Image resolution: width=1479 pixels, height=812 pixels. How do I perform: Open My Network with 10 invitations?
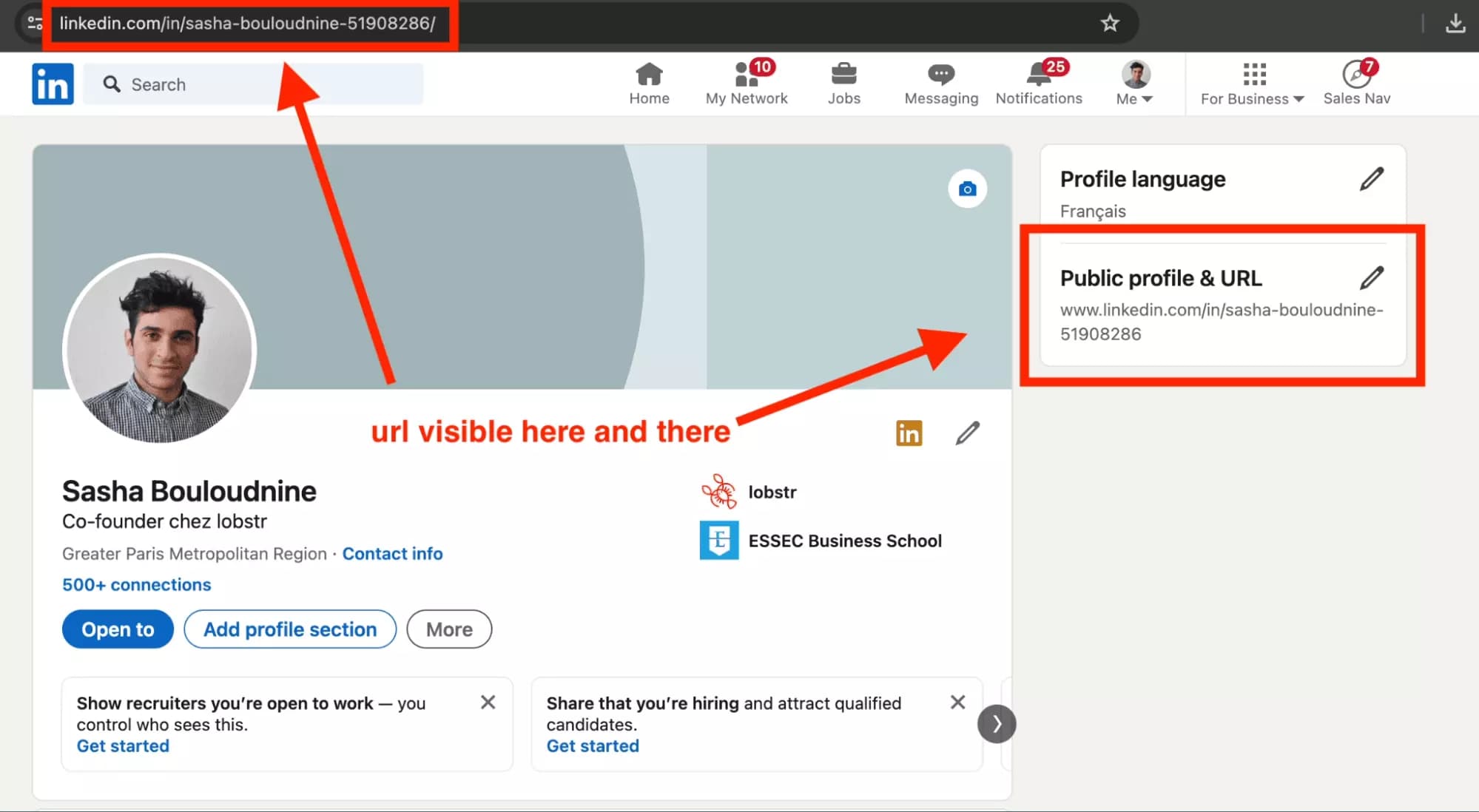pyautogui.click(x=746, y=83)
